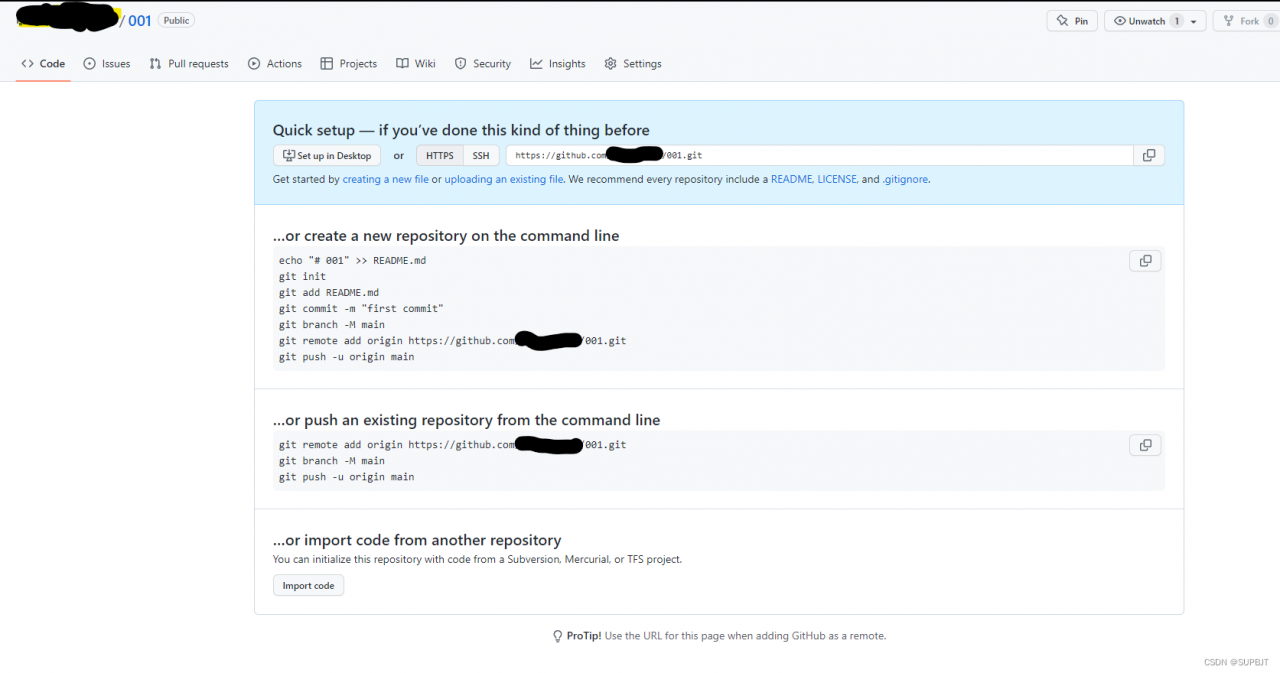
Task: Click the .gitignore link
Action: tap(905, 179)
